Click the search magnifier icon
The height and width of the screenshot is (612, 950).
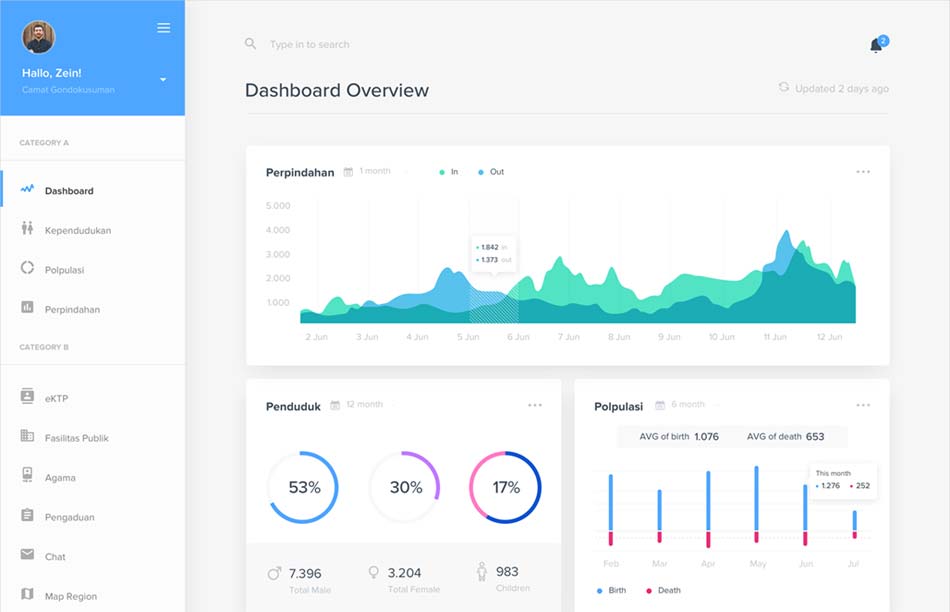[x=251, y=44]
